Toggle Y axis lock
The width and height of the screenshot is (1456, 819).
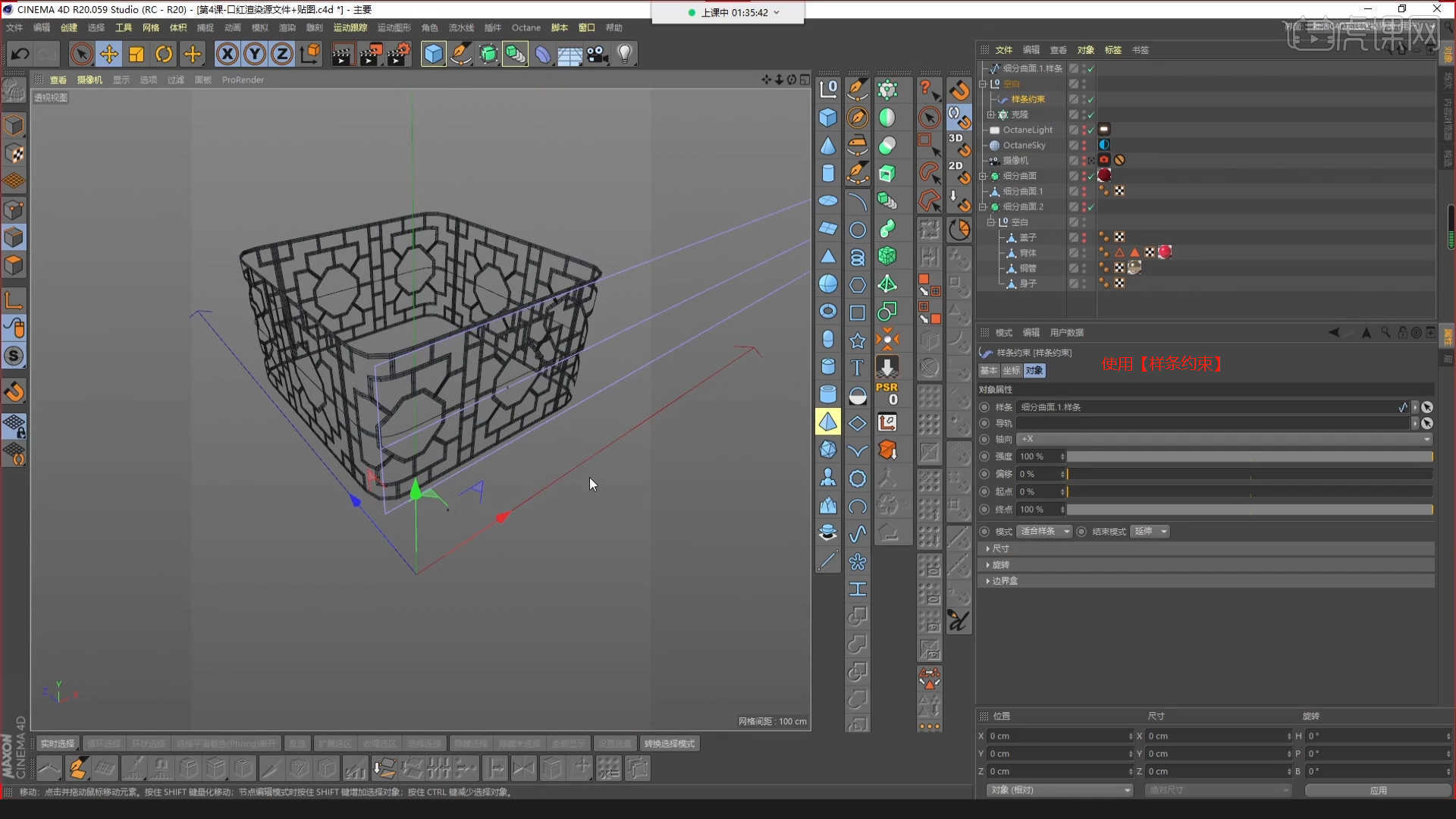coord(255,54)
